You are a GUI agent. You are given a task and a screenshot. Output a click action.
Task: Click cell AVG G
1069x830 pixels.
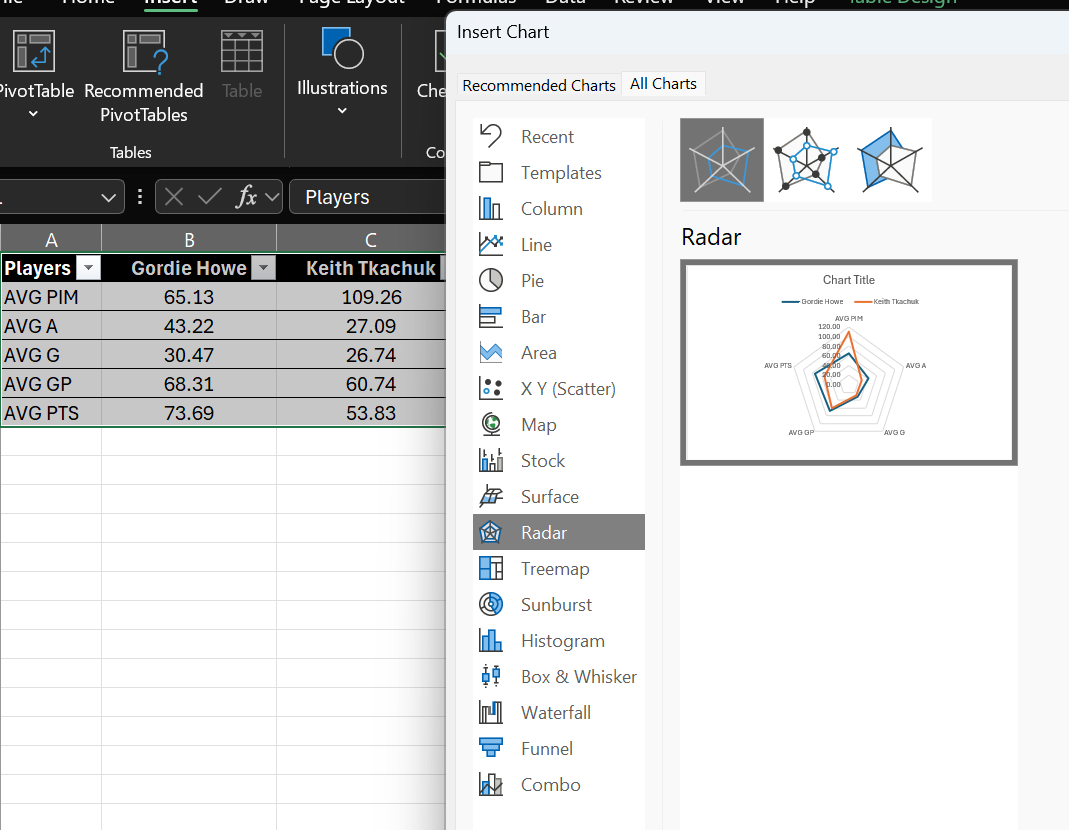point(51,355)
